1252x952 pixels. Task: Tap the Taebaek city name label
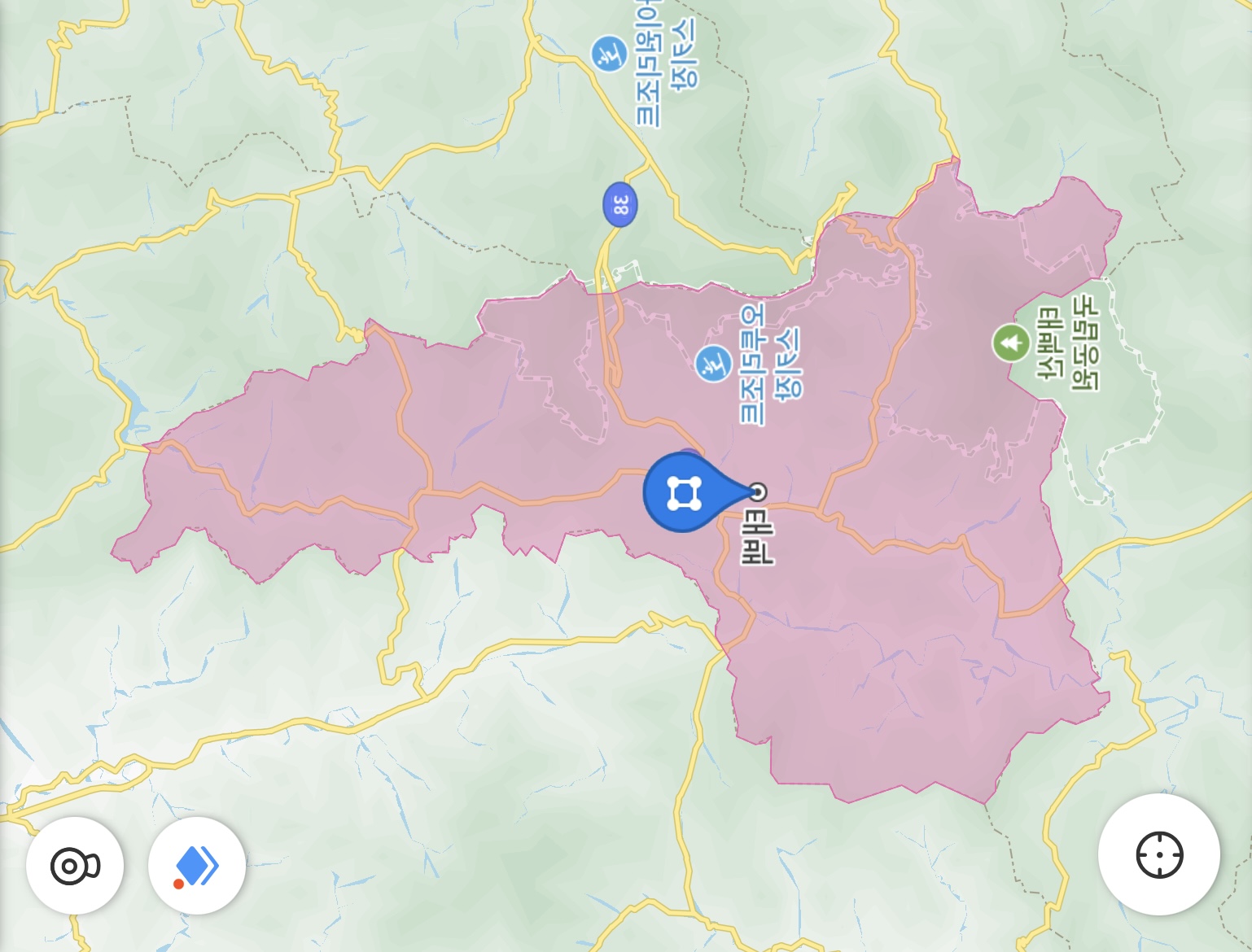click(756, 539)
